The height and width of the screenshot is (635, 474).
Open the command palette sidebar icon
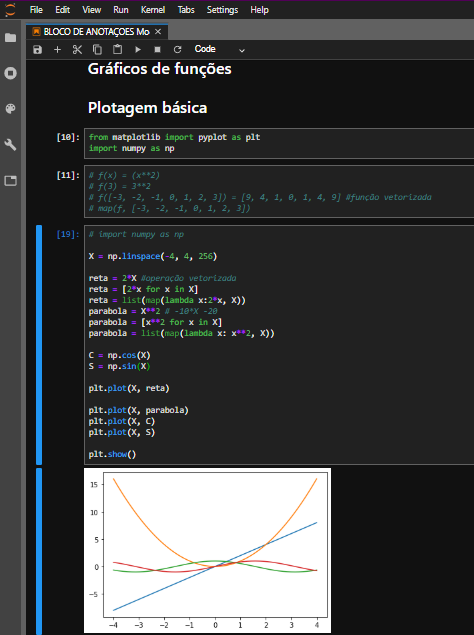(x=11, y=109)
